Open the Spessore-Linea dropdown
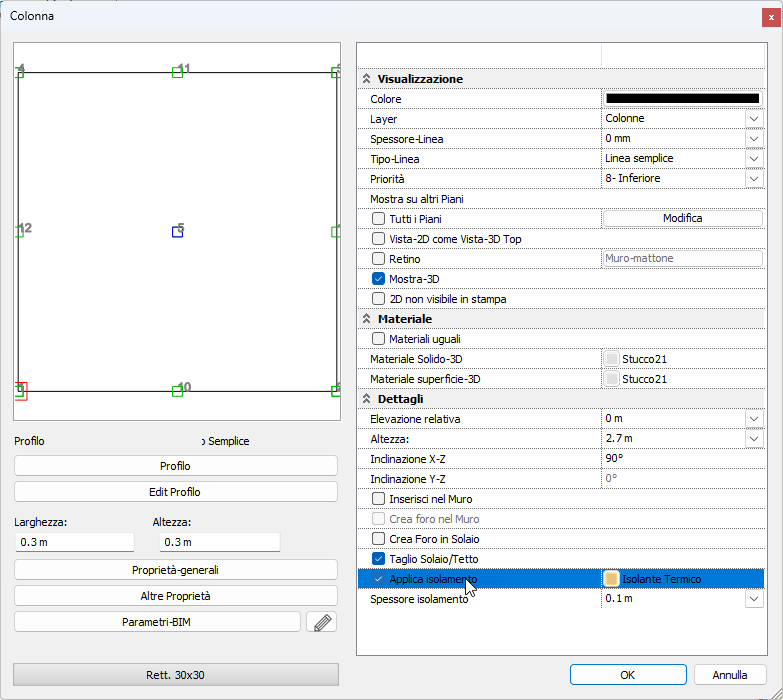Viewport: 783px width, 700px height. click(754, 139)
